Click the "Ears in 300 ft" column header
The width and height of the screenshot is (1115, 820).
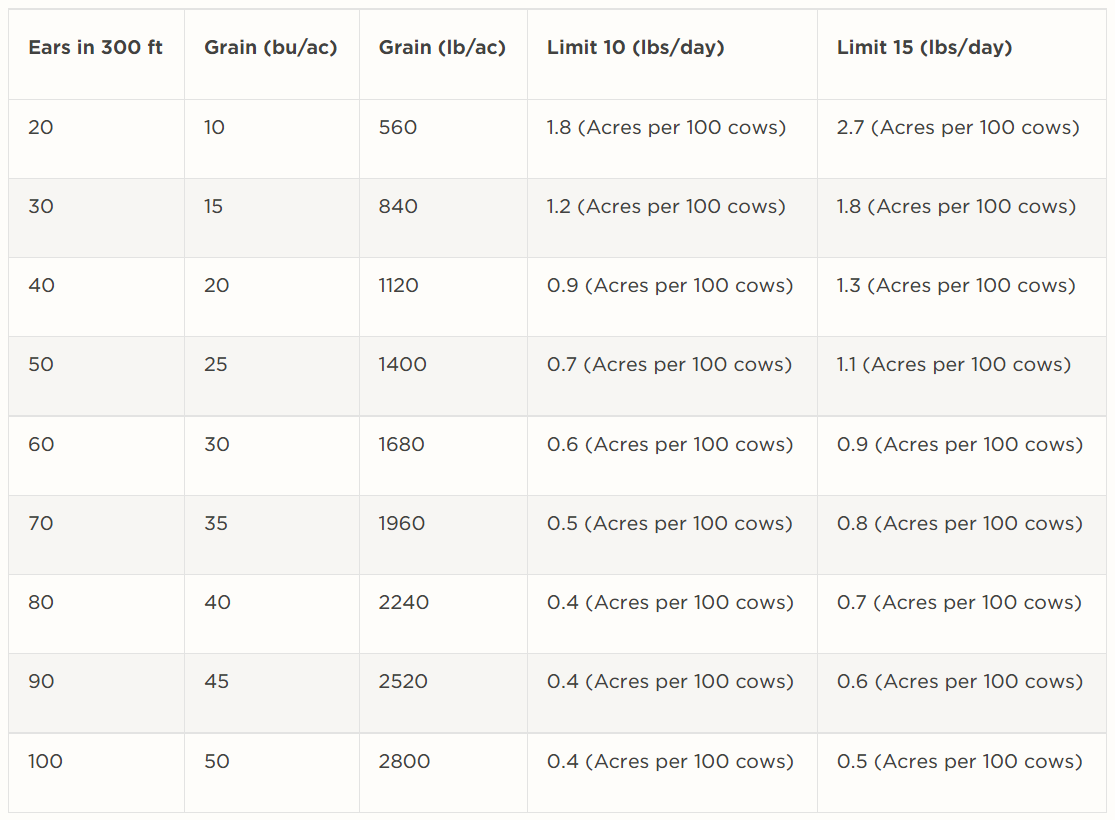pos(95,48)
